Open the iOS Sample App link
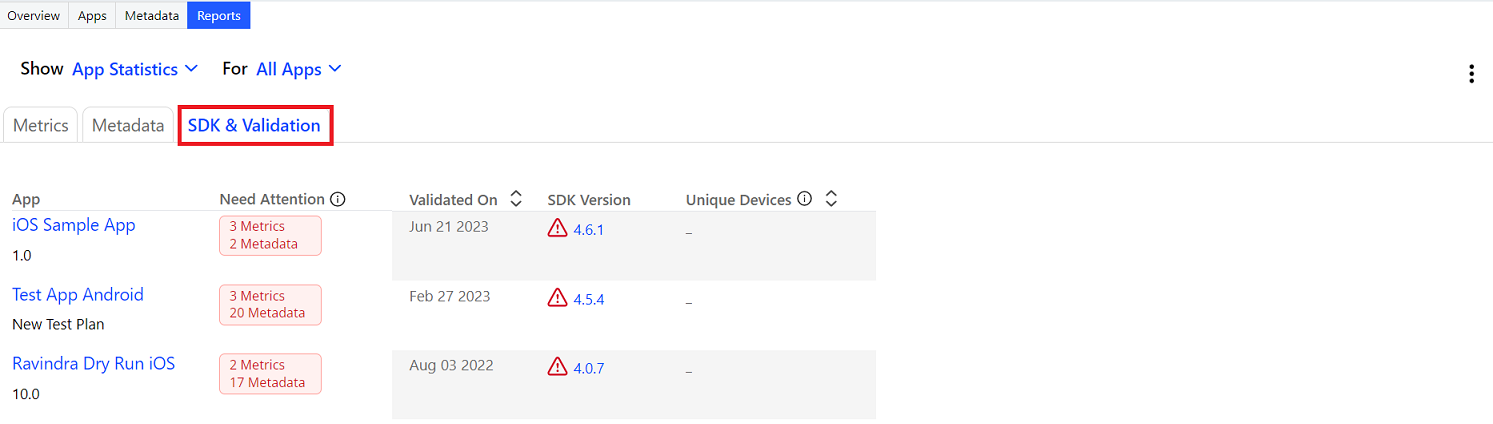Viewport: 1493px width, 424px height. point(74,225)
